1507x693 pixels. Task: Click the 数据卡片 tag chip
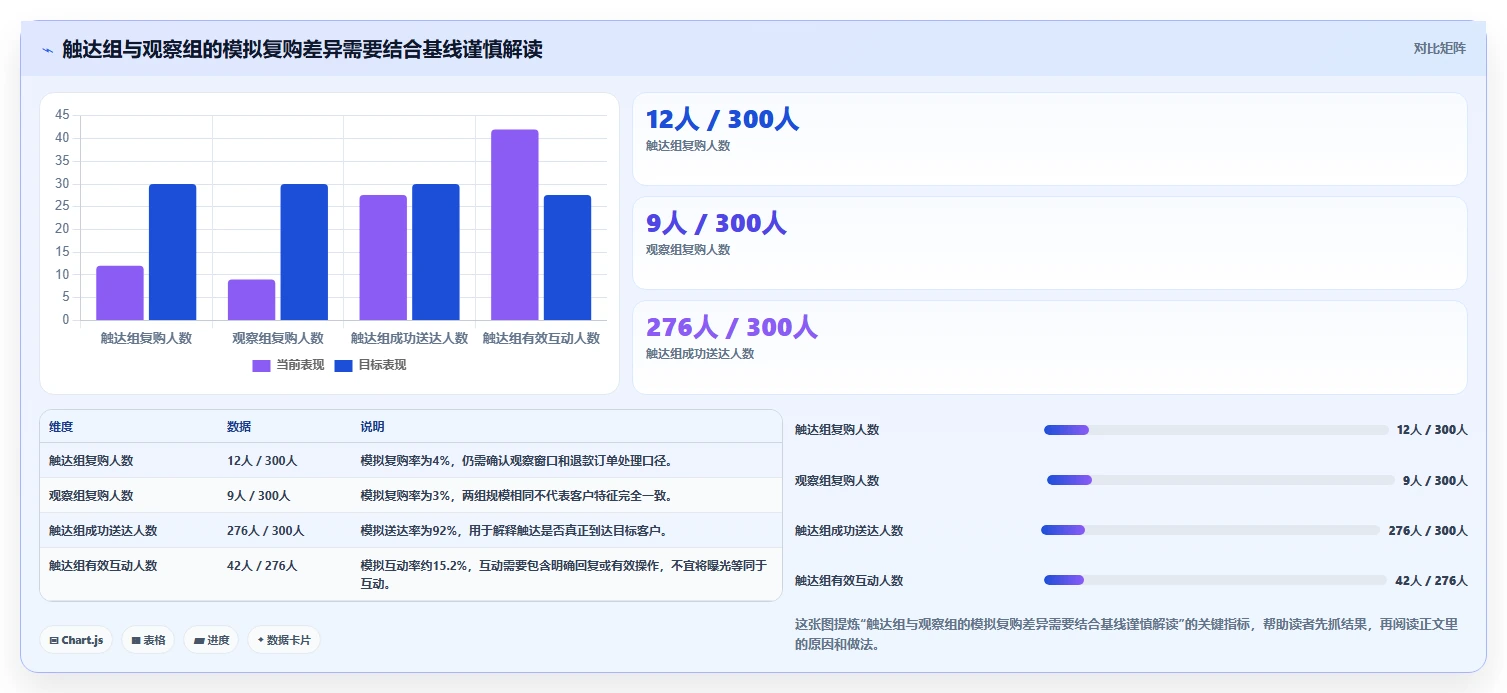coord(284,640)
